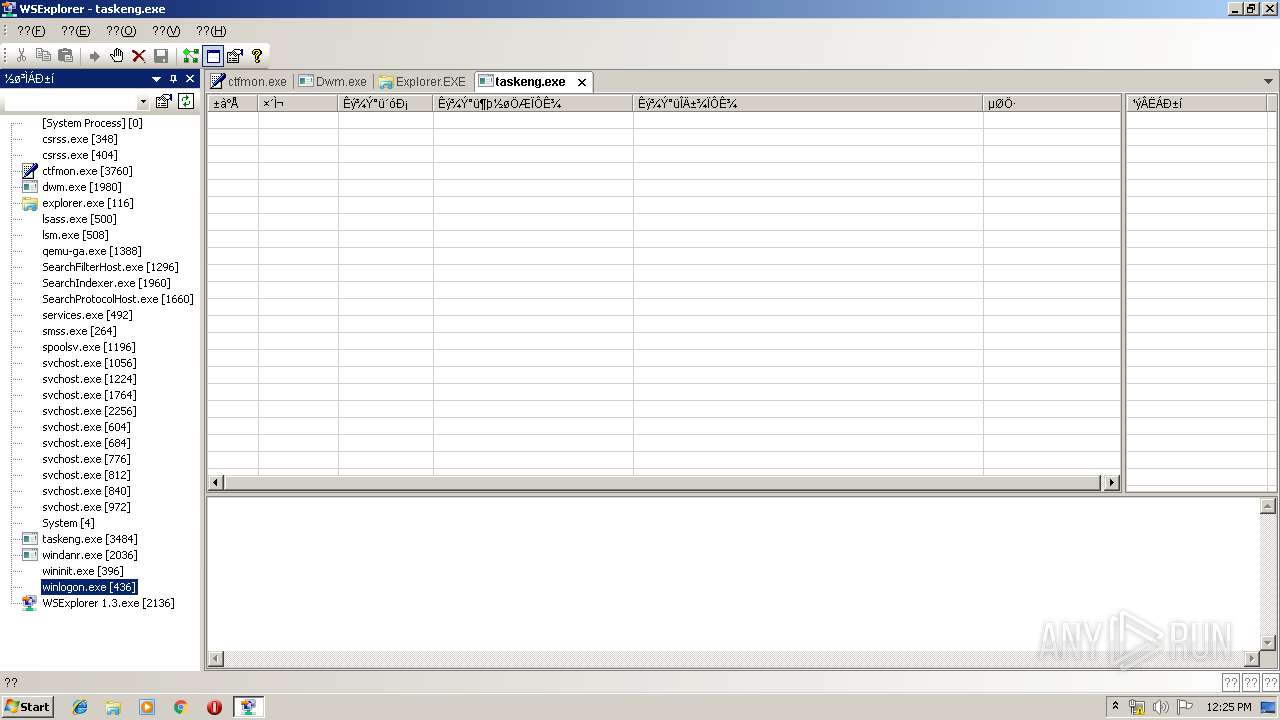Click the ctfmon.exe pen icon in tree

30,171
